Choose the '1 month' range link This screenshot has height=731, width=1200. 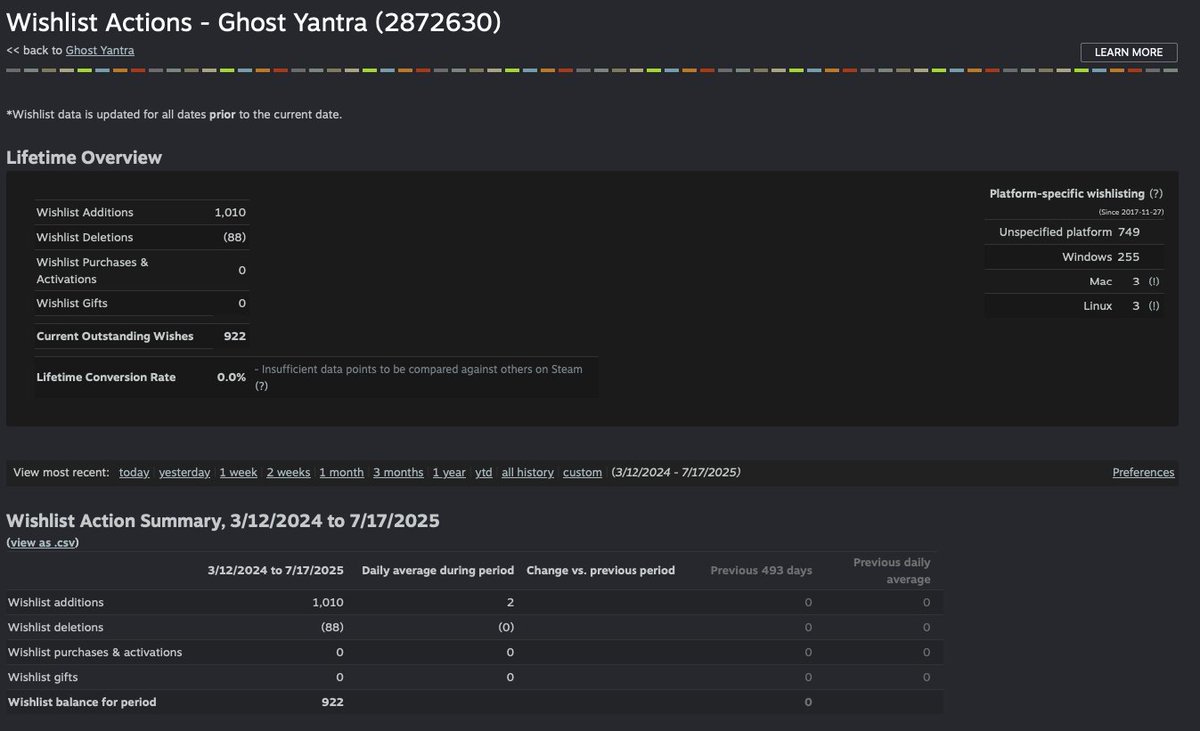click(x=341, y=472)
